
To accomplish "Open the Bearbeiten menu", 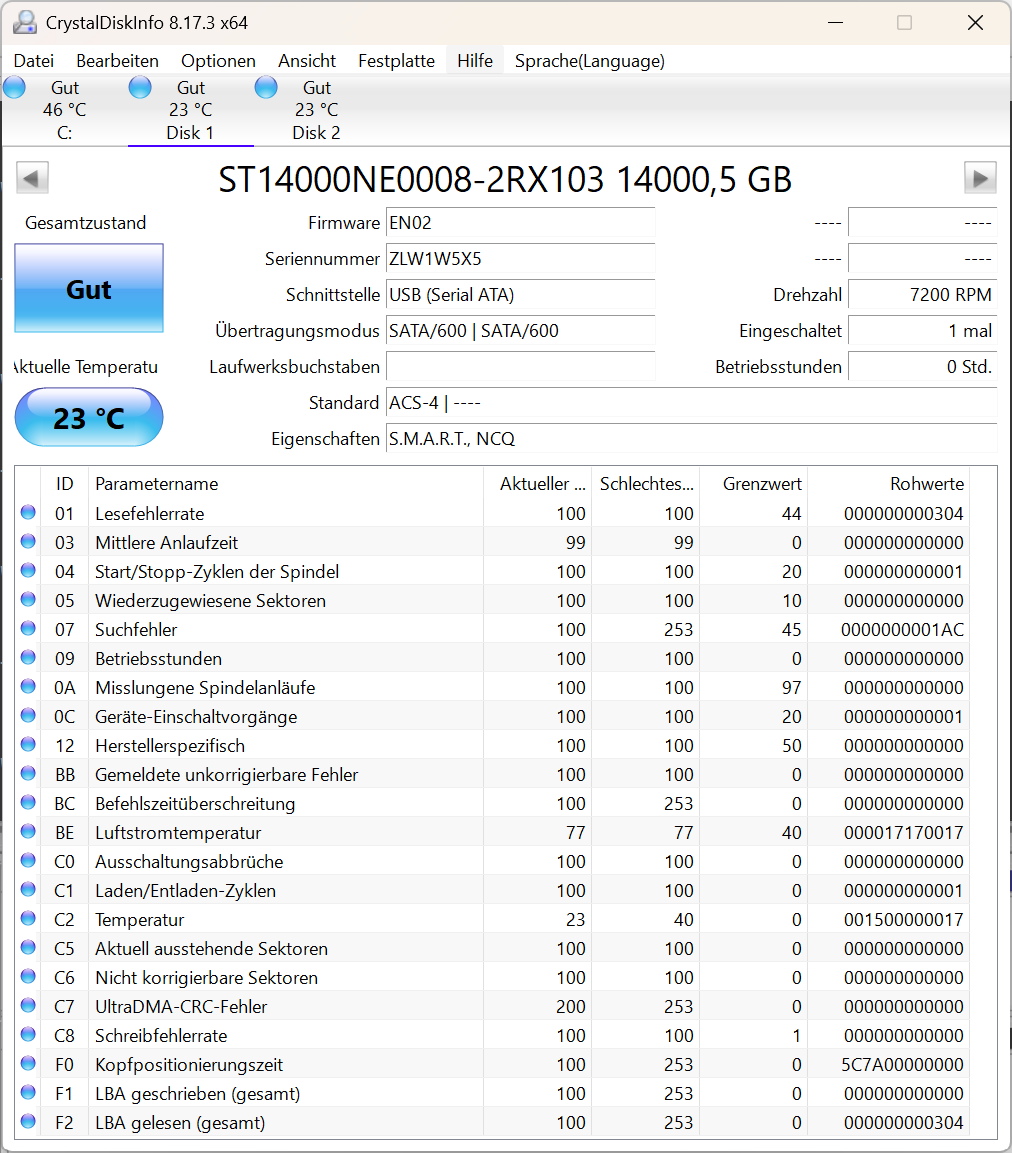I will pyautogui.click(x=118, y=61).
